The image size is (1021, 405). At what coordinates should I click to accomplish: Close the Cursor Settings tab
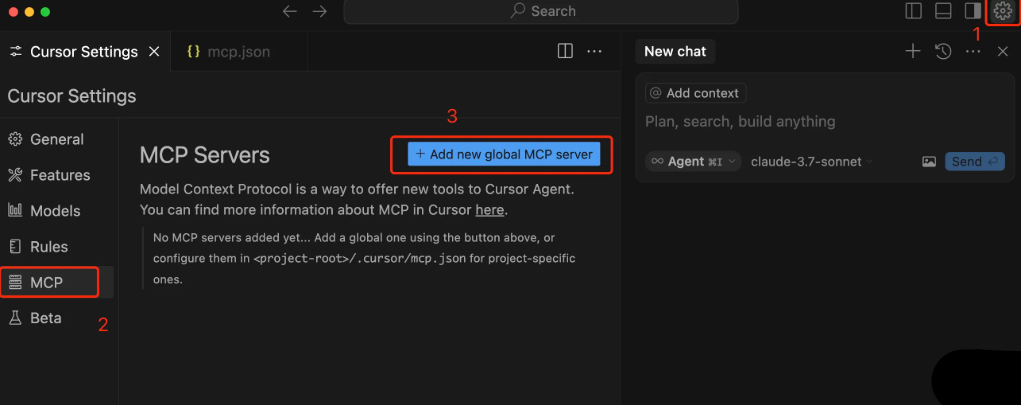coord(154,51)
